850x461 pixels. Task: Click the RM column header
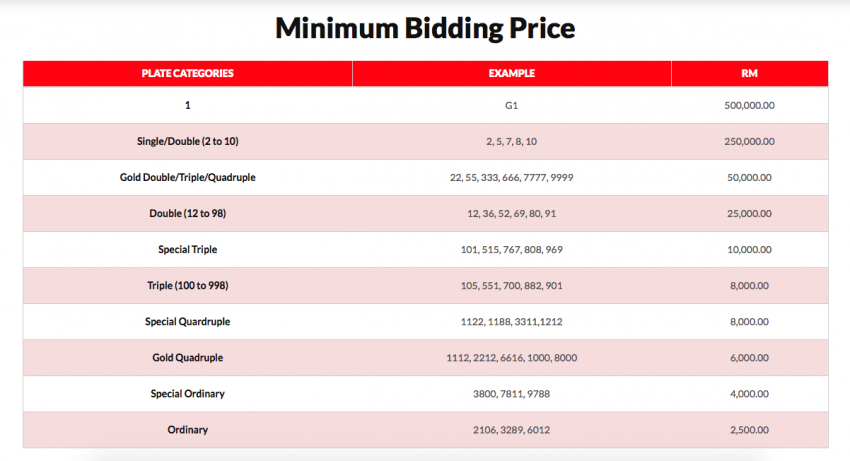coord(749,73)
